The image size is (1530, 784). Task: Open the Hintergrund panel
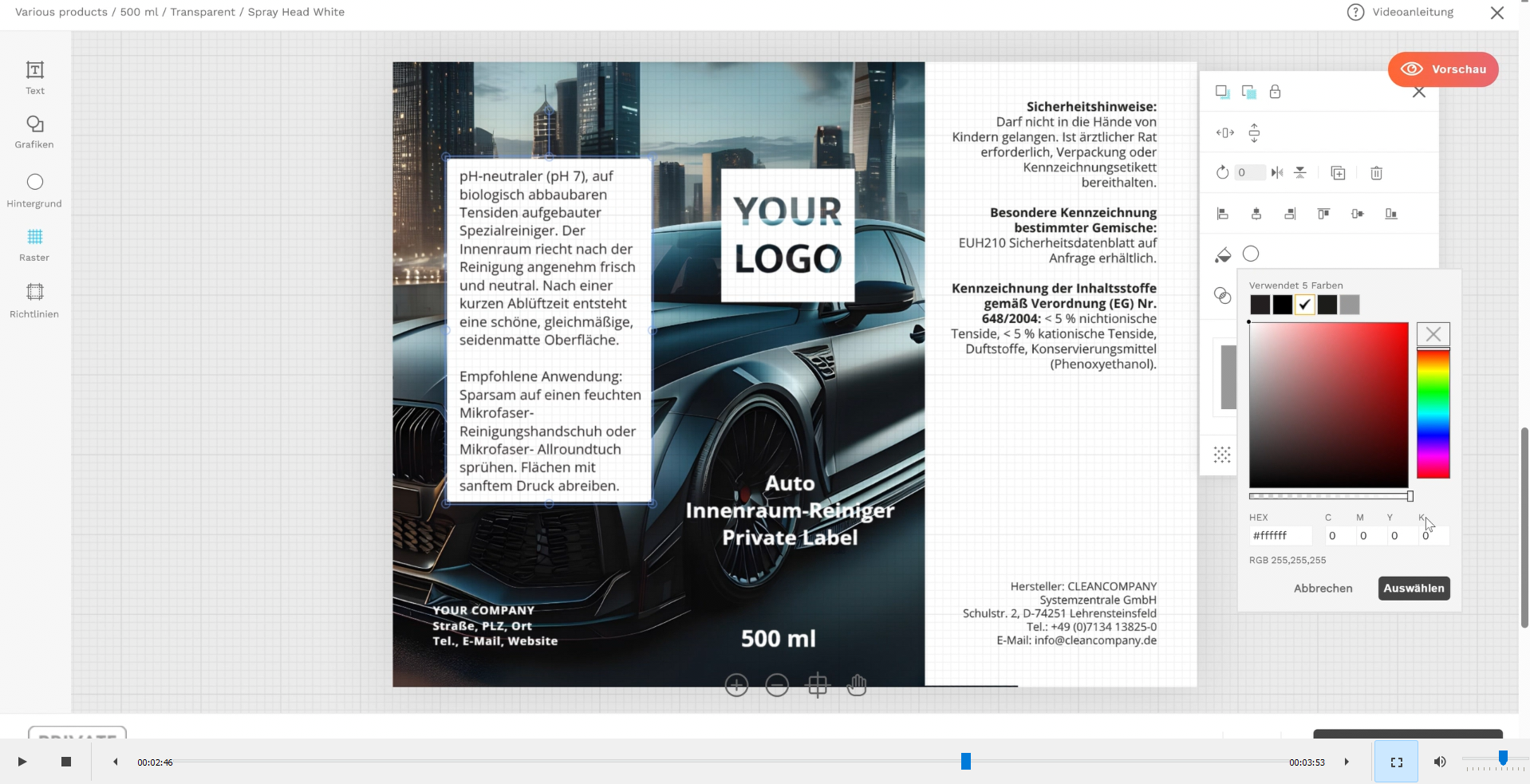(34, 190)
